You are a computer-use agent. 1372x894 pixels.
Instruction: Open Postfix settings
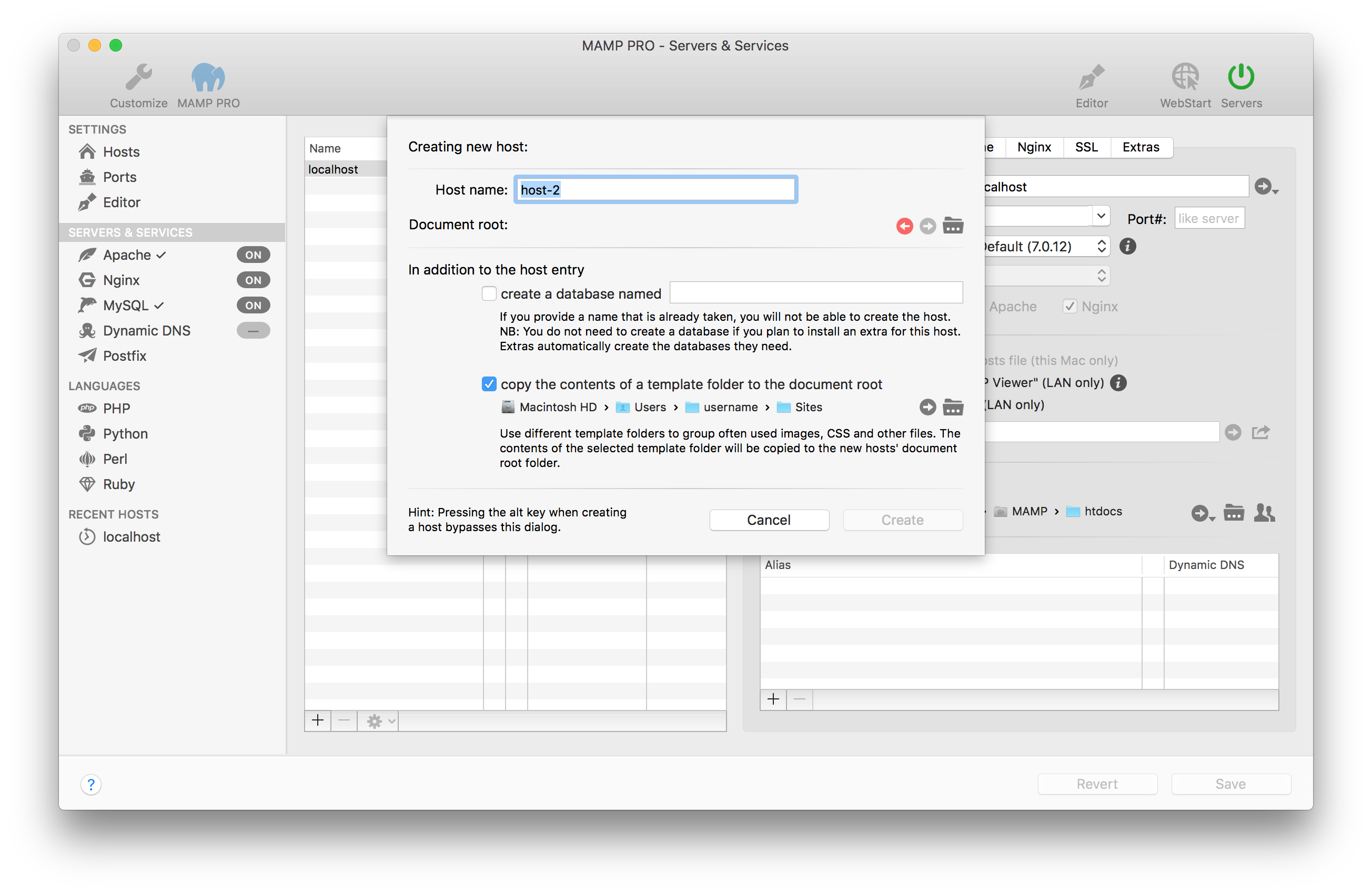[x=125, y=356]
